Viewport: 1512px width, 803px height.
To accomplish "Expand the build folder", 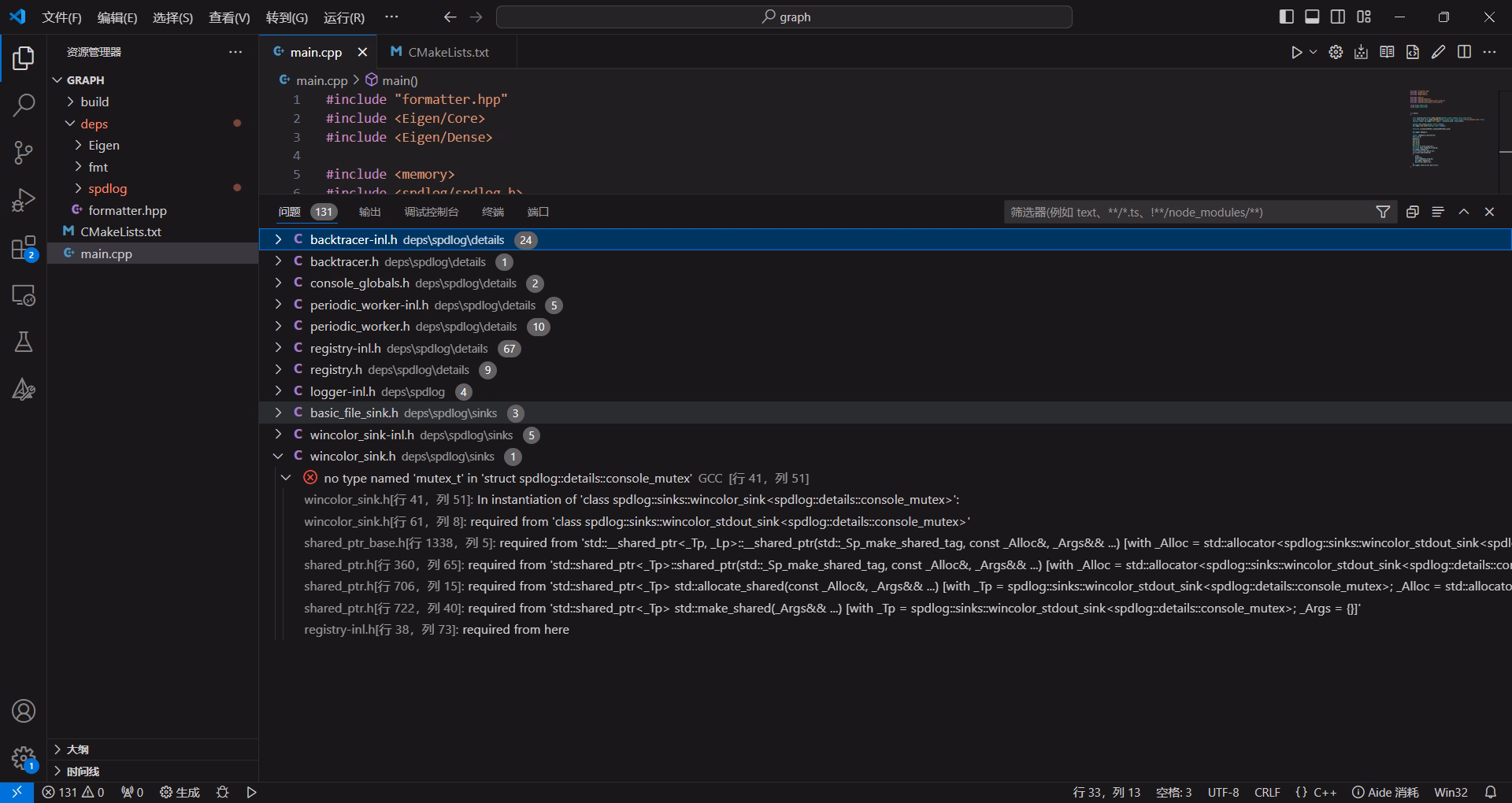I will point(153,102).
